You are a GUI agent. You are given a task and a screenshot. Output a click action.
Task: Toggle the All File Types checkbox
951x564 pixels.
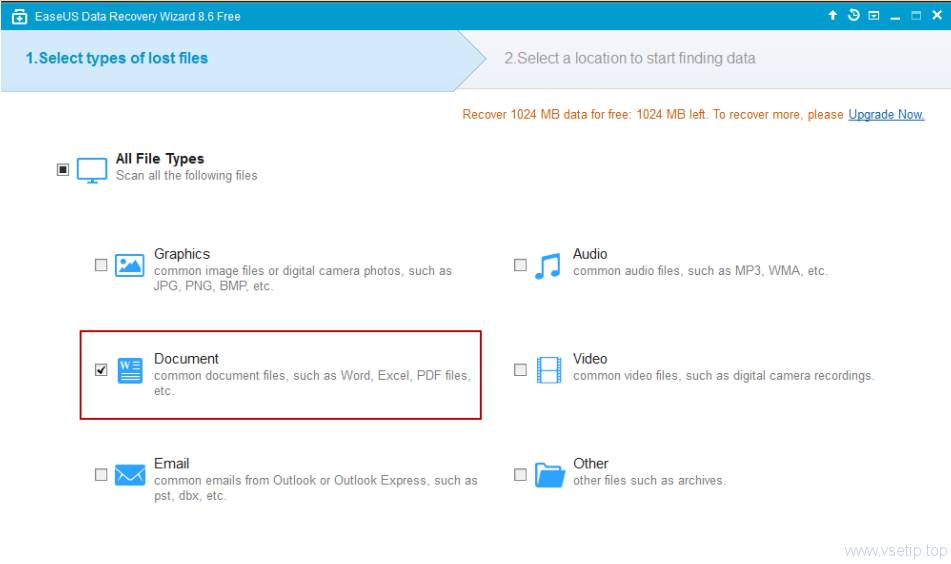coord(62,169)
